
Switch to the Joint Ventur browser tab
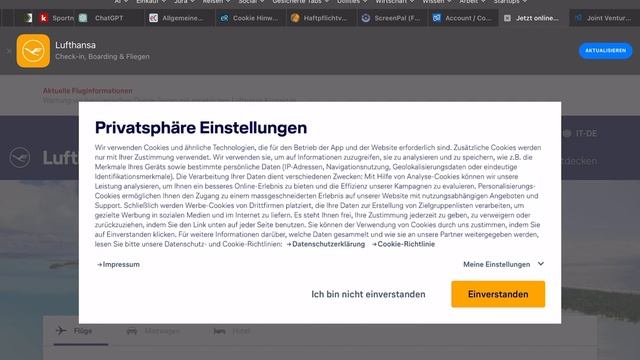[x=605, y=18]
